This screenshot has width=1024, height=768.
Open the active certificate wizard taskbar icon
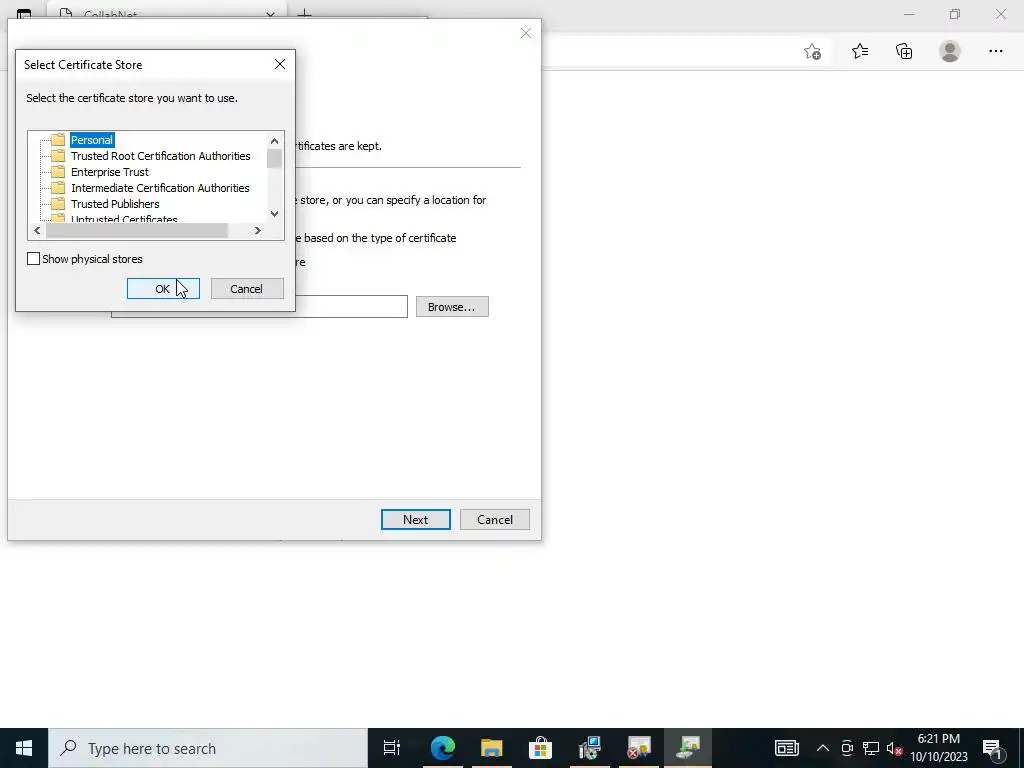(688, 748)
